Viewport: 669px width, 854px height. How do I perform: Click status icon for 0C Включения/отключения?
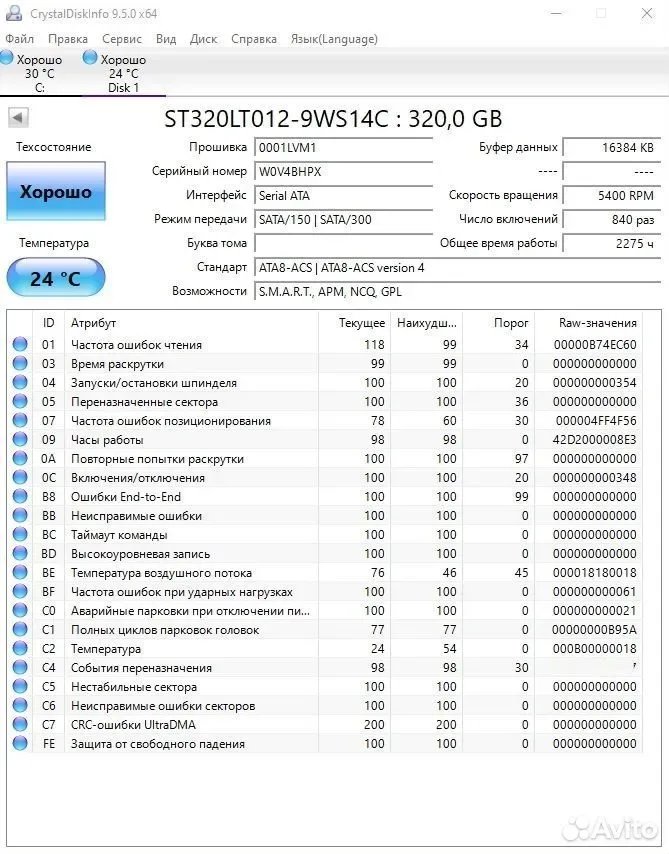coord(20,478)
